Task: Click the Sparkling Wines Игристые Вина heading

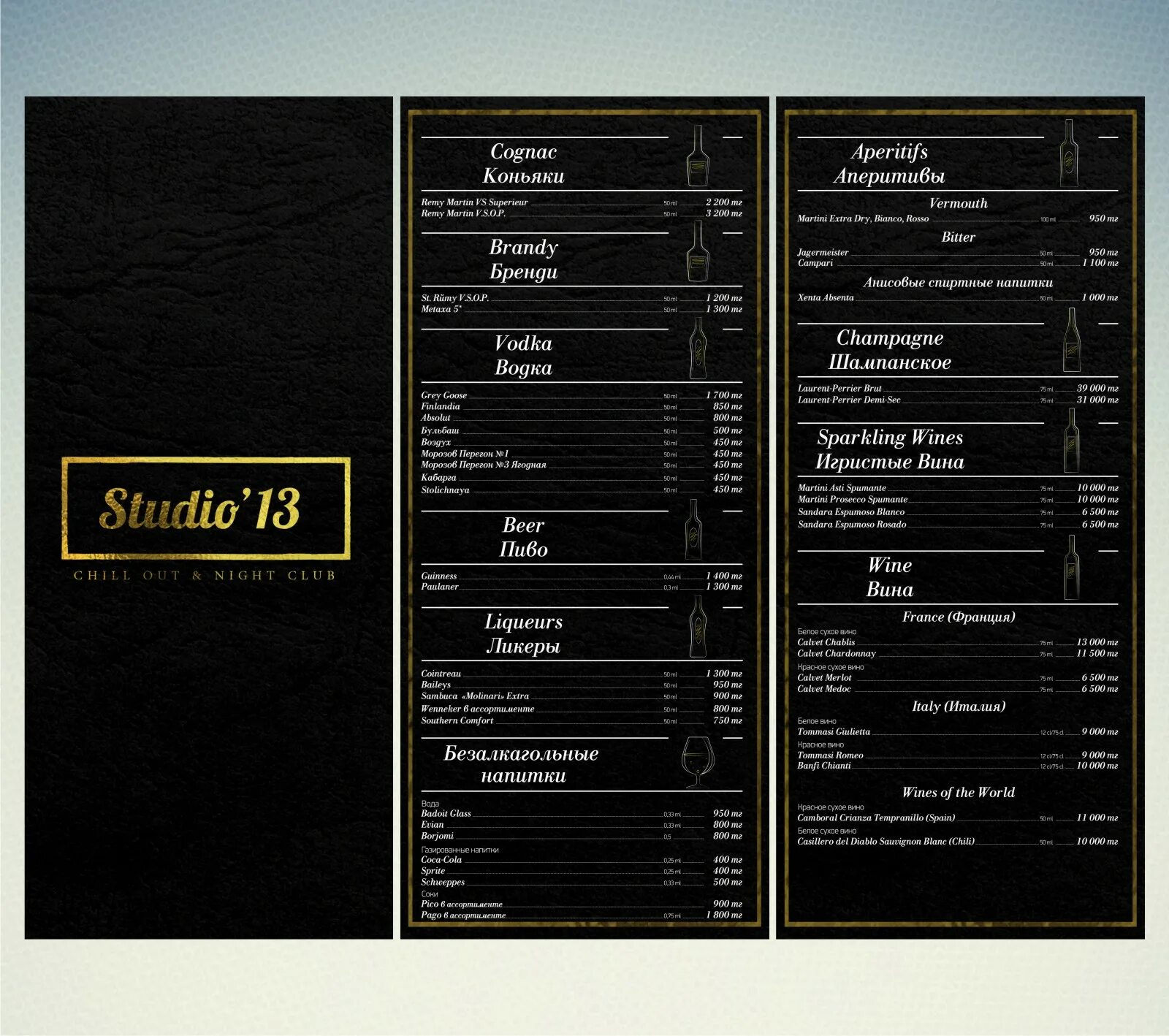Action: click(889, 449)
